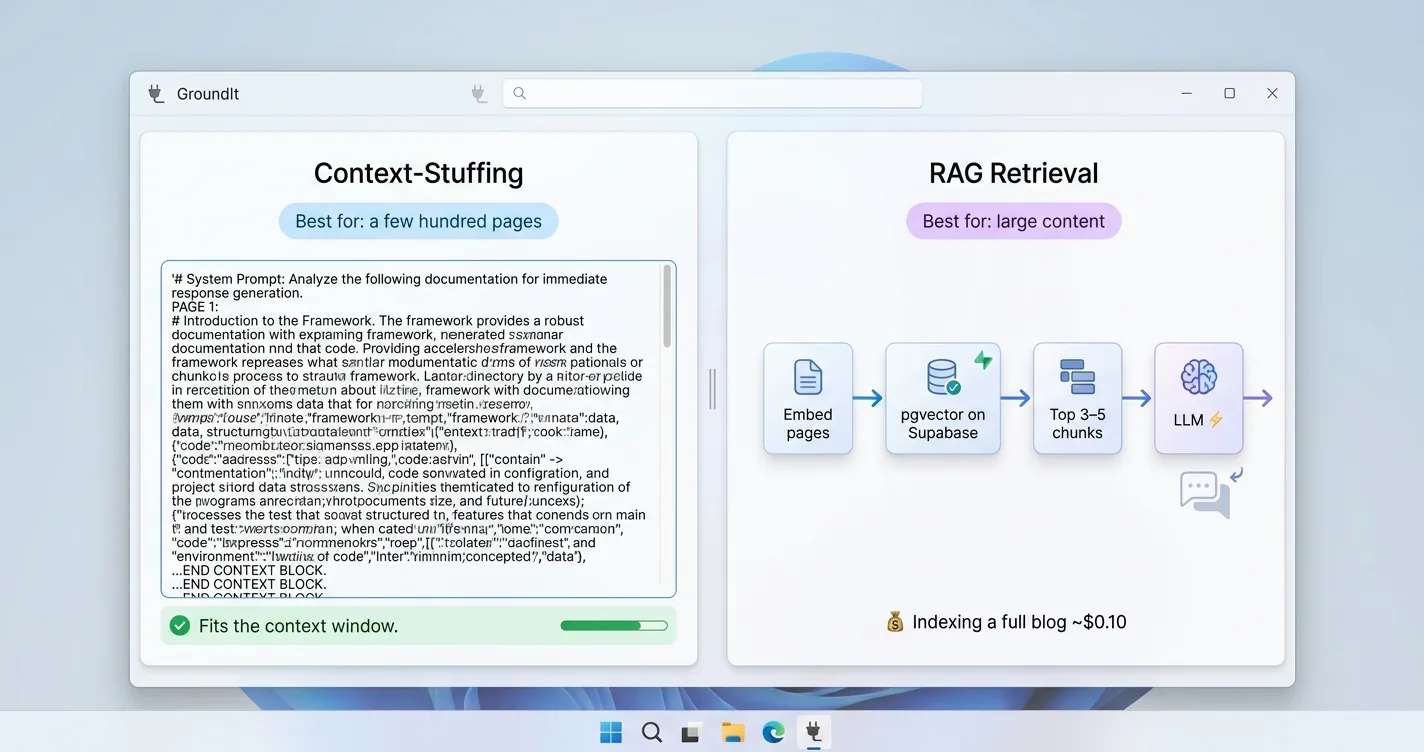Open taskbar Search
Screen dimensions: 1424x752
coord(652,732)
